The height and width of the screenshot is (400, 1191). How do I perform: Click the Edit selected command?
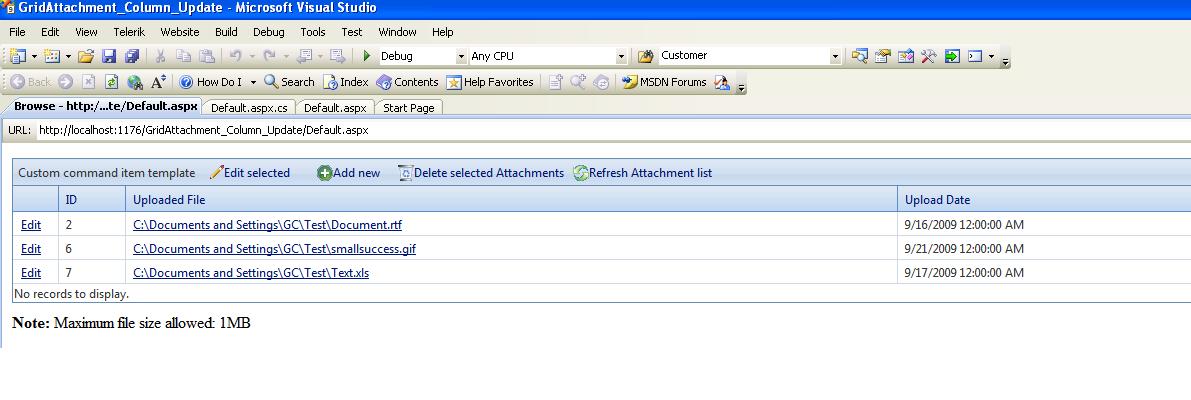250,173
